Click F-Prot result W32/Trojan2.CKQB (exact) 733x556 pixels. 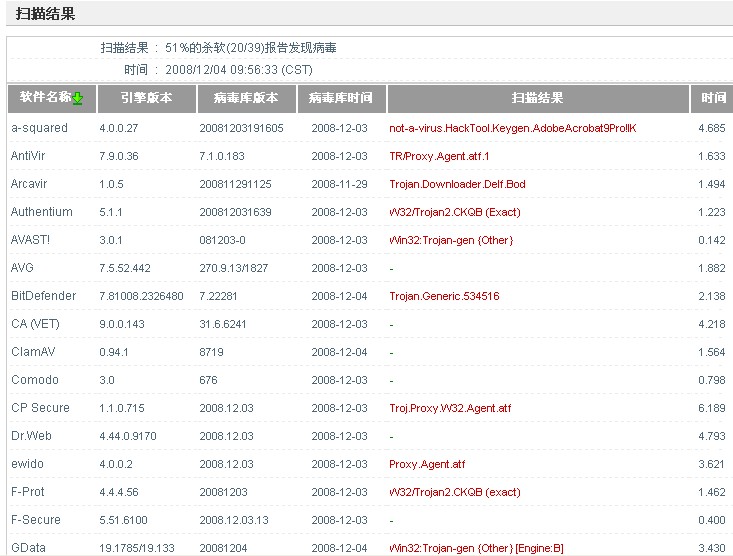455,492
